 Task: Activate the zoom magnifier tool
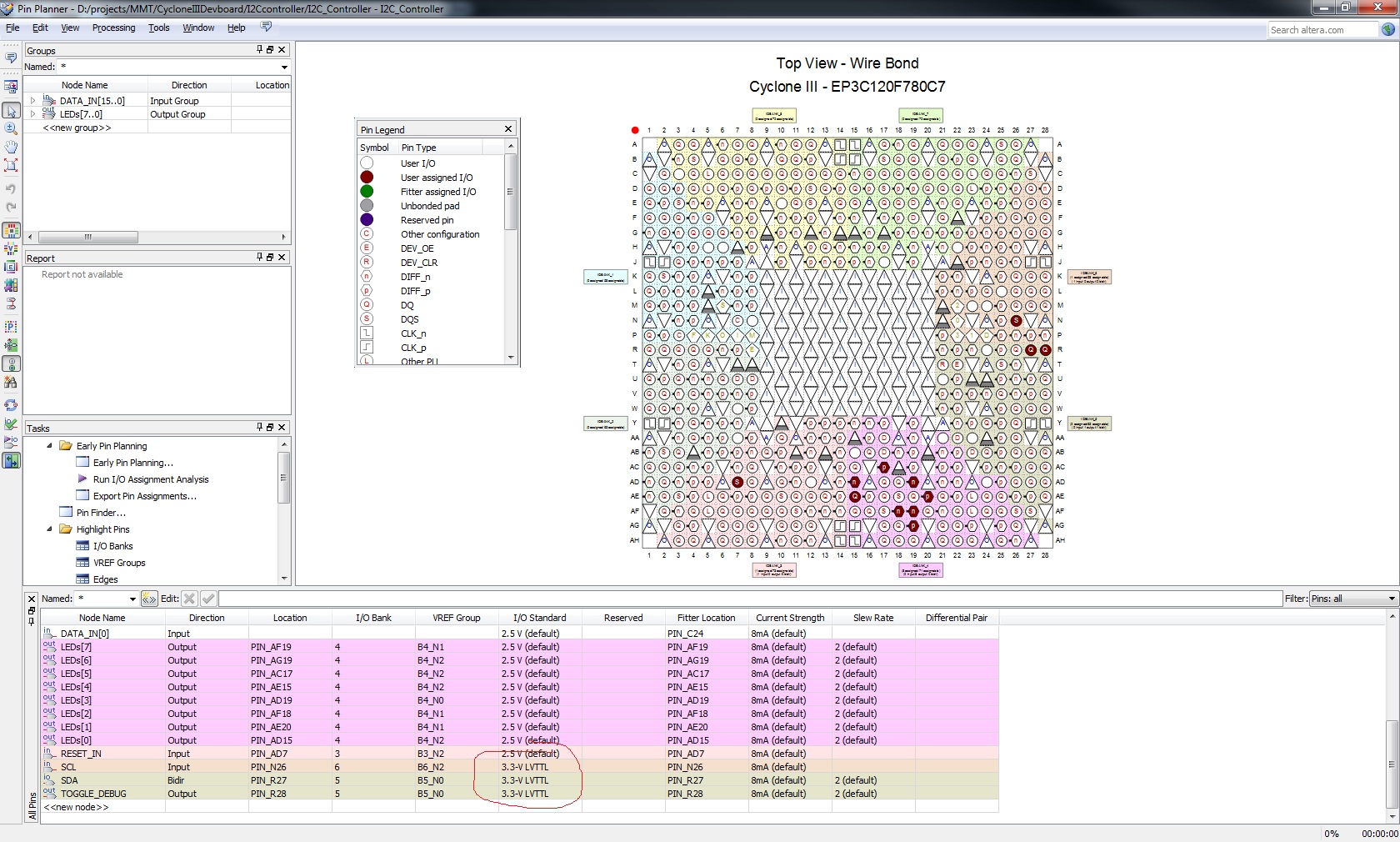11,128
